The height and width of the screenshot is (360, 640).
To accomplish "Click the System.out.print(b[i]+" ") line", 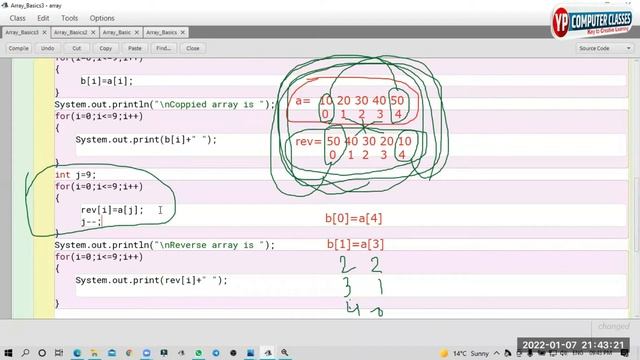I will pyautogui.click(x=146, y=140).
